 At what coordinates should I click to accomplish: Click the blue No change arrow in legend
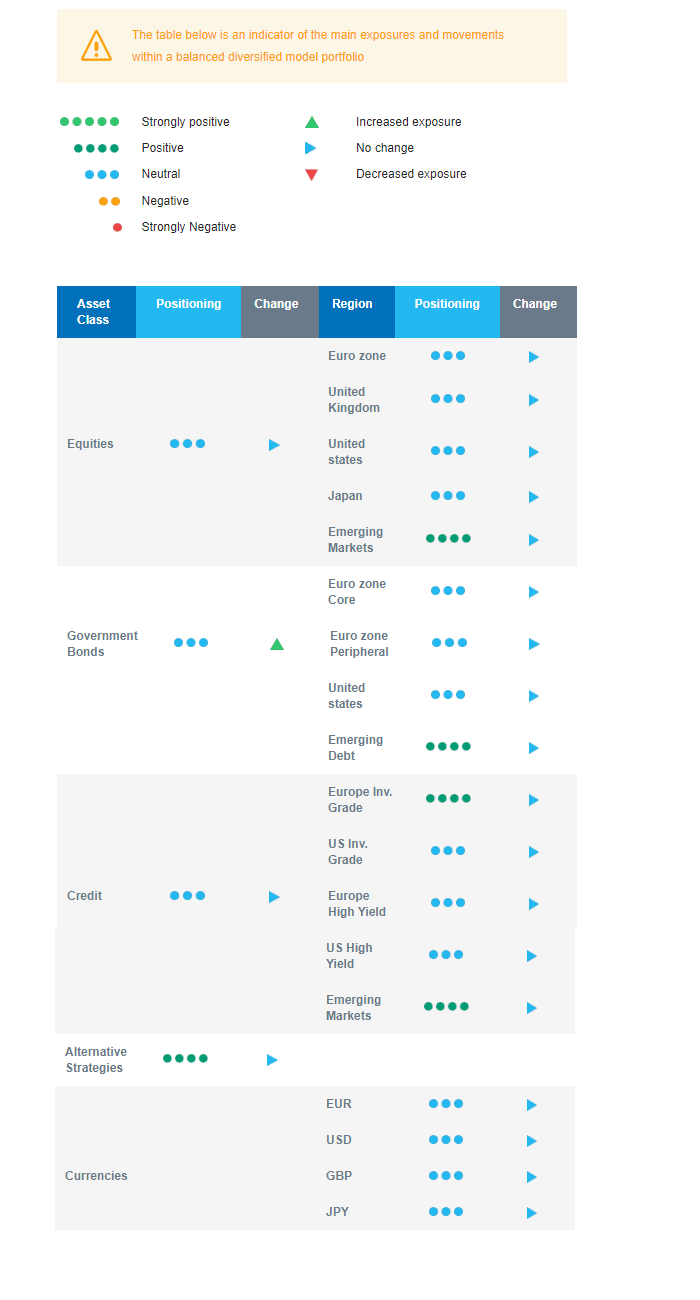coord(310,148)
